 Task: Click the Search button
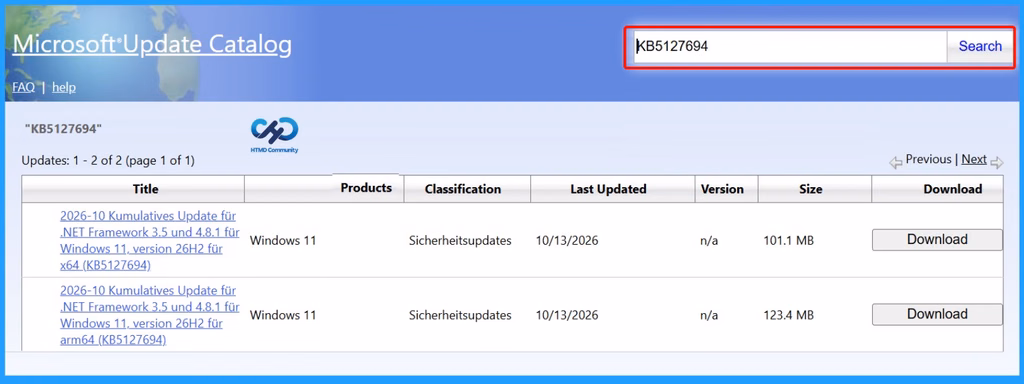click(x=980, y=46)
